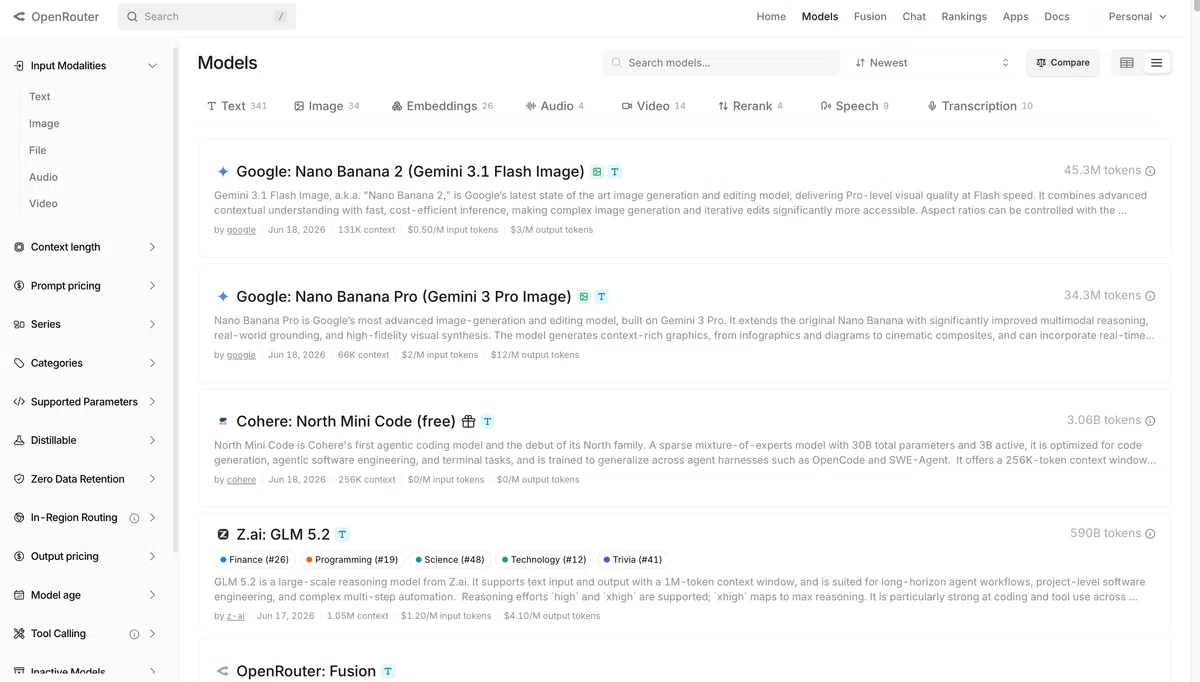Click the text badge next to GLM 5.2

click(343, 535)
